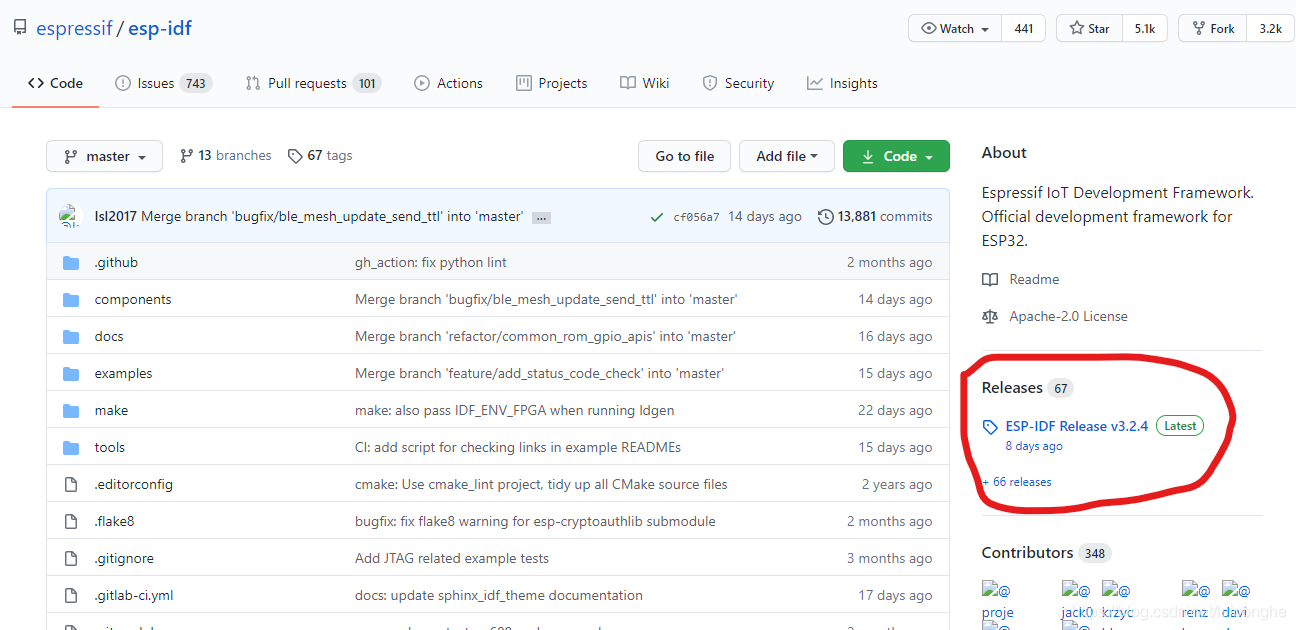
Task: Click the Security tab shield icon
Action: [x=710, y=83]
